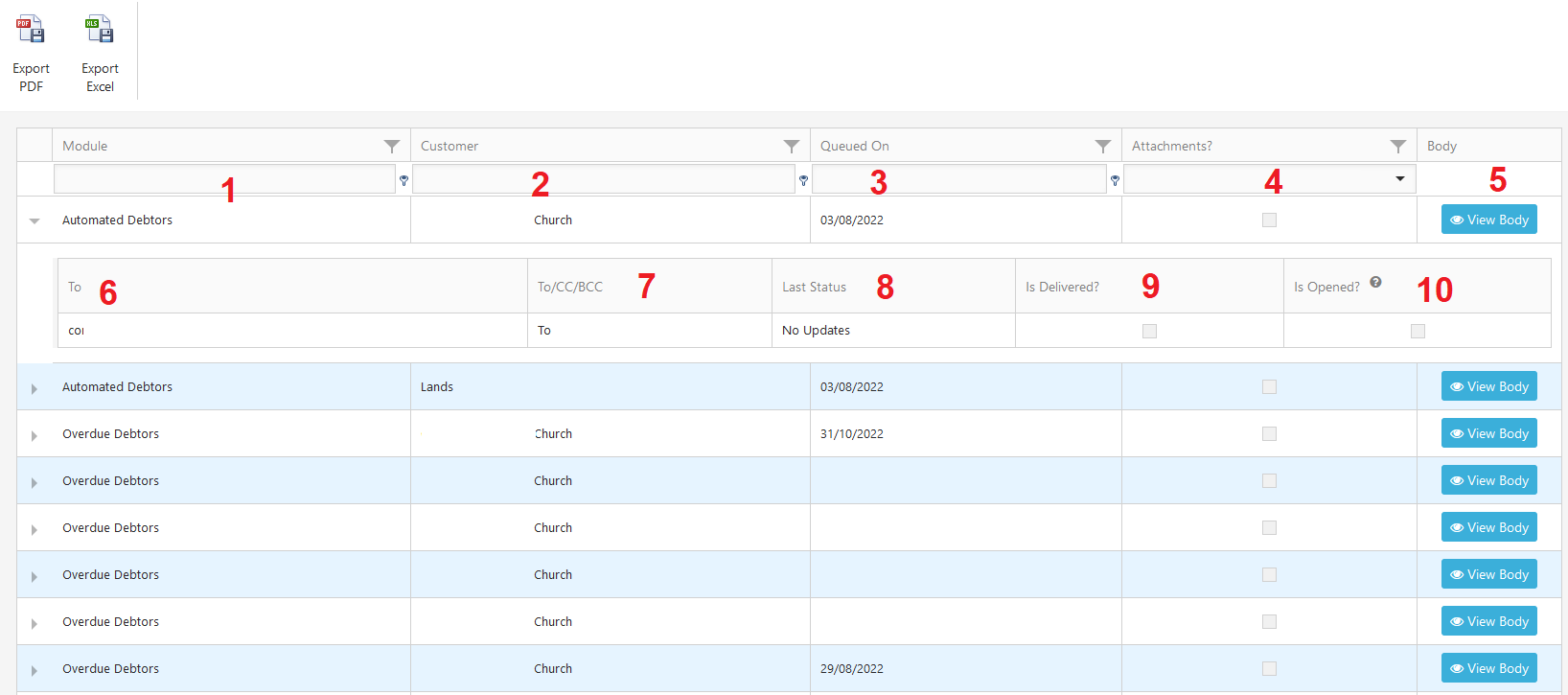Open the Module column filter funnel
Image resolution: width=1568 pixels, height=695 pixels.
pos(392,146)
